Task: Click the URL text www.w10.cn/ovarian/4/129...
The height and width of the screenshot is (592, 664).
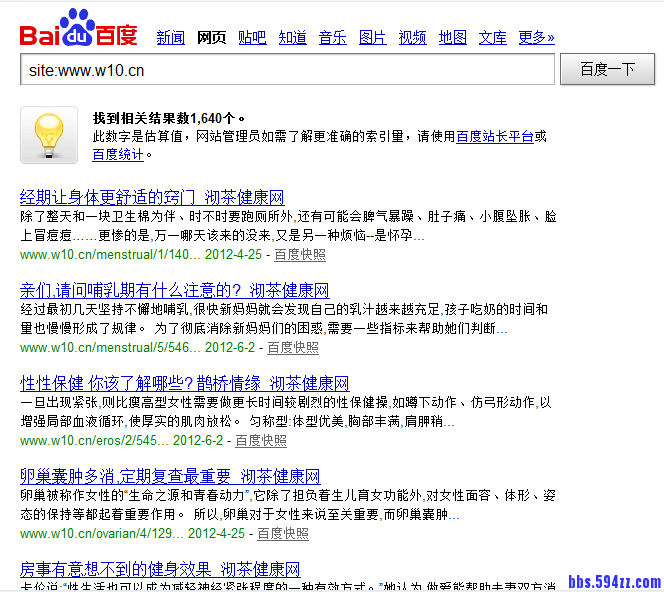Action: click(102, 534)
